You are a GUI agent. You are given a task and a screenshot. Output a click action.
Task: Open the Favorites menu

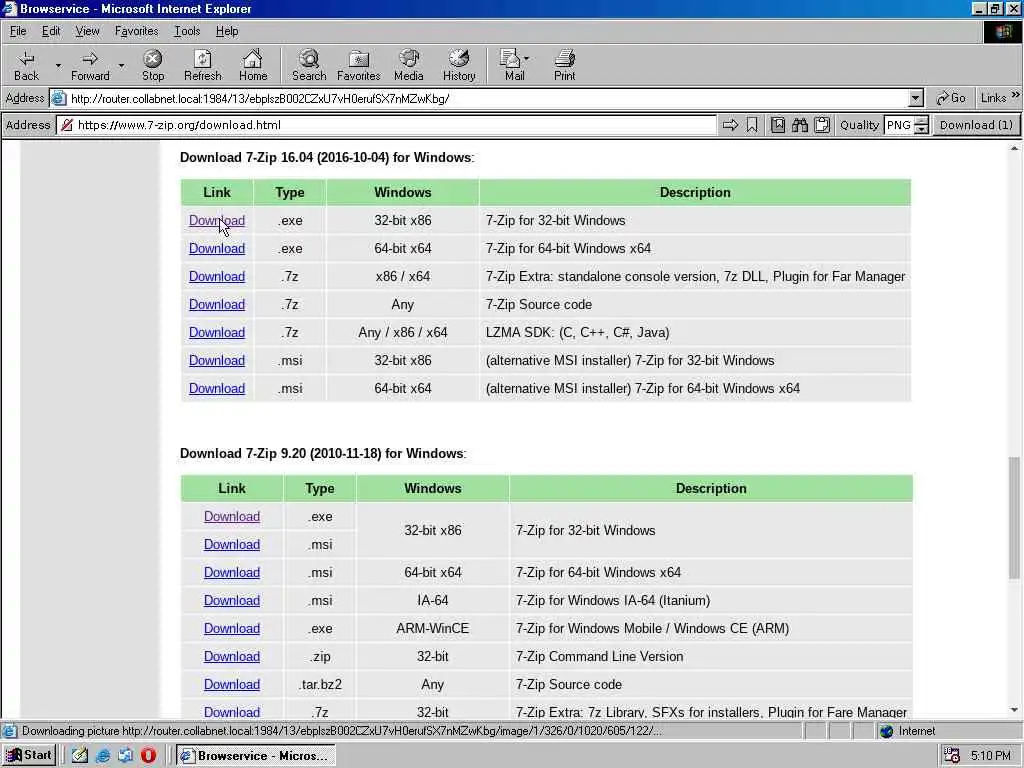pos(136,31)
